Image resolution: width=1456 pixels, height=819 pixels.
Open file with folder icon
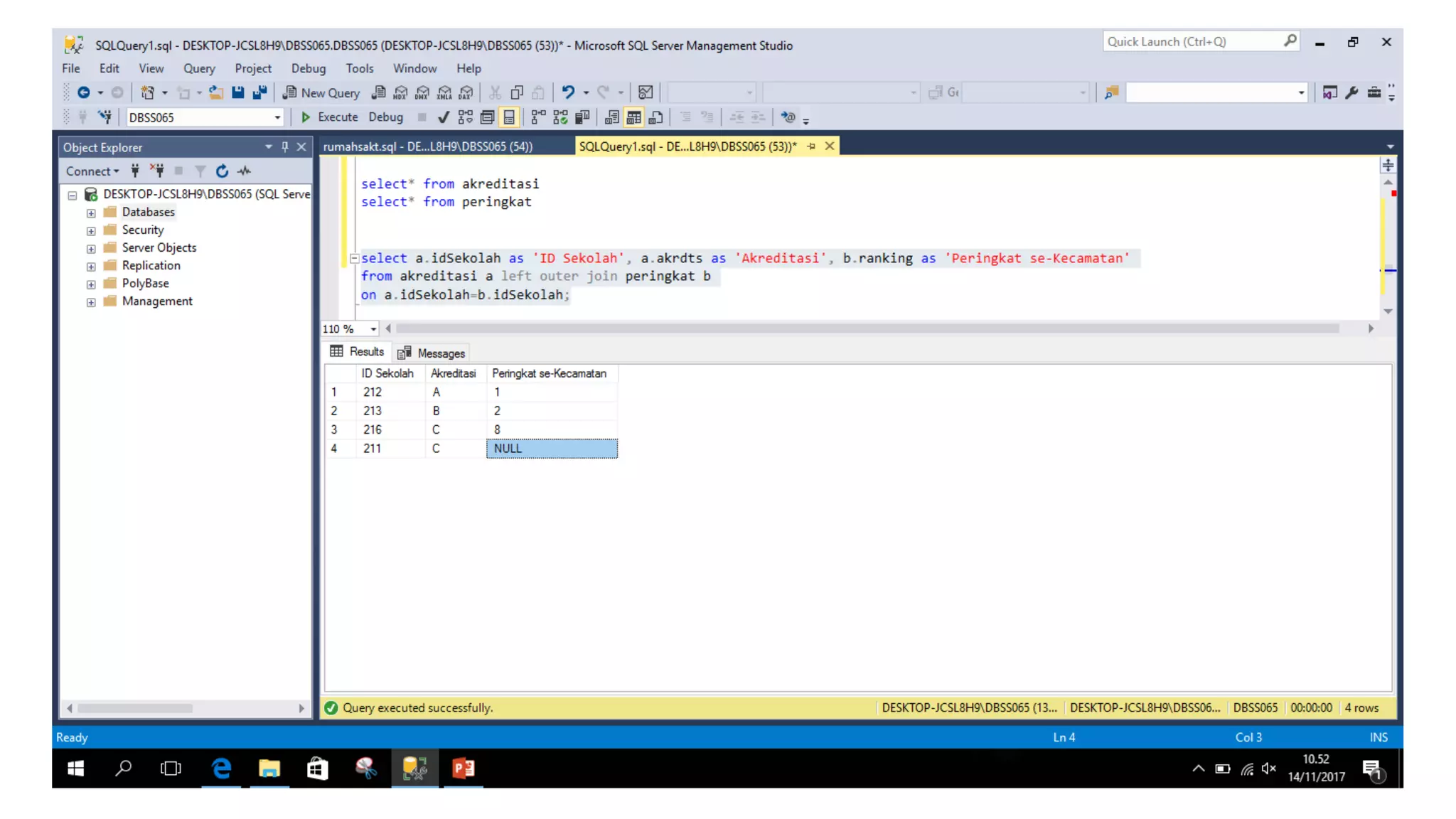[216, 92]
